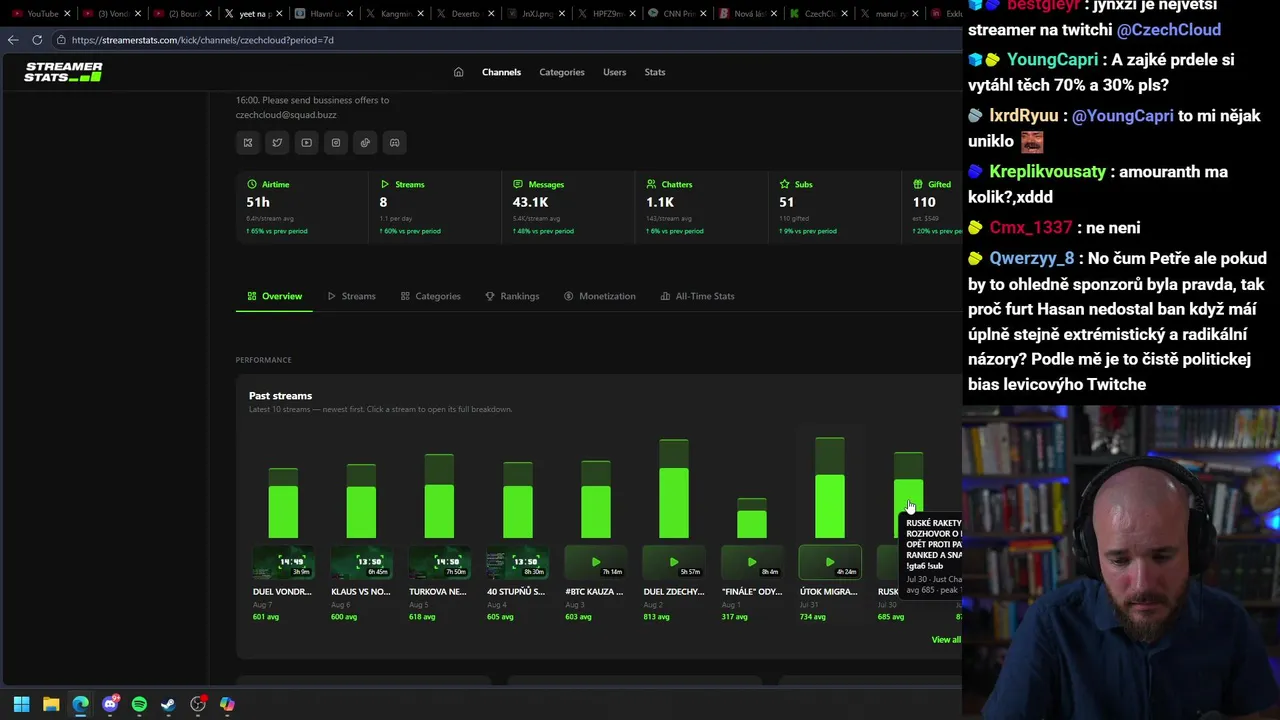Screen dimensions: 1280x720
Task: Switch to the All-Time Stats tab
Action: click(x=697, y=296)
